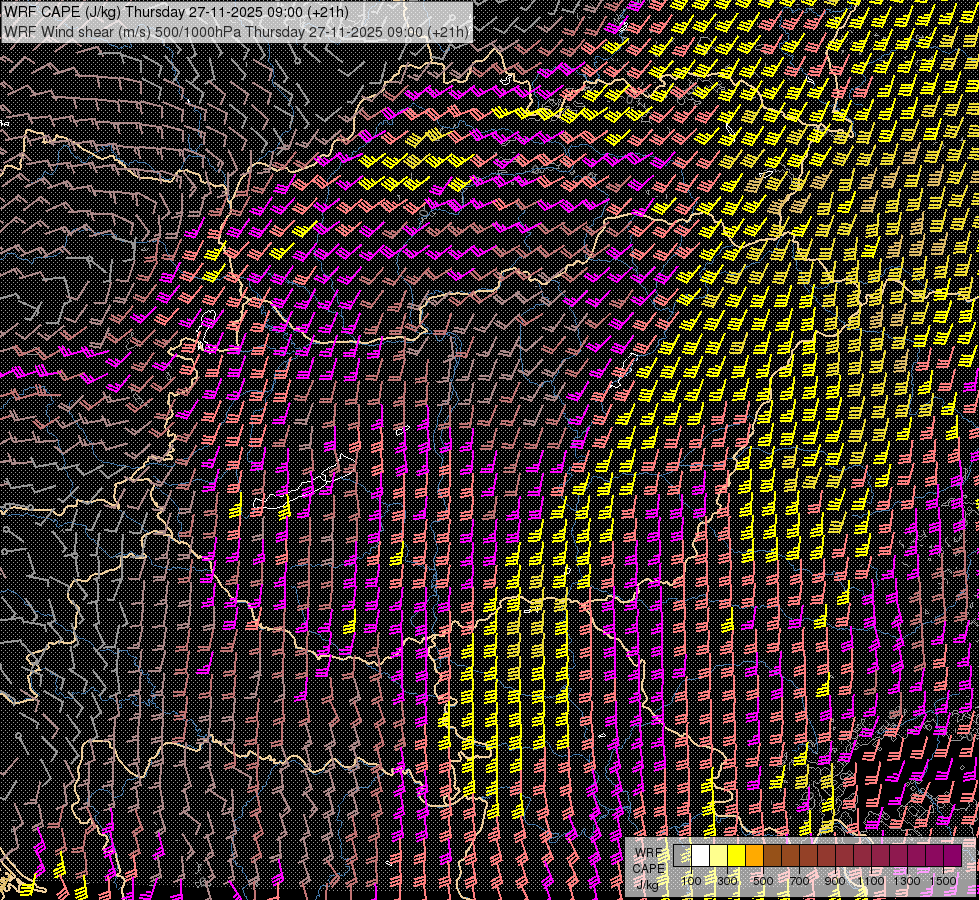Select the 1100 legend tick label
The height and width of the screenshot is (900, 979).
click(x=871, y=881)
